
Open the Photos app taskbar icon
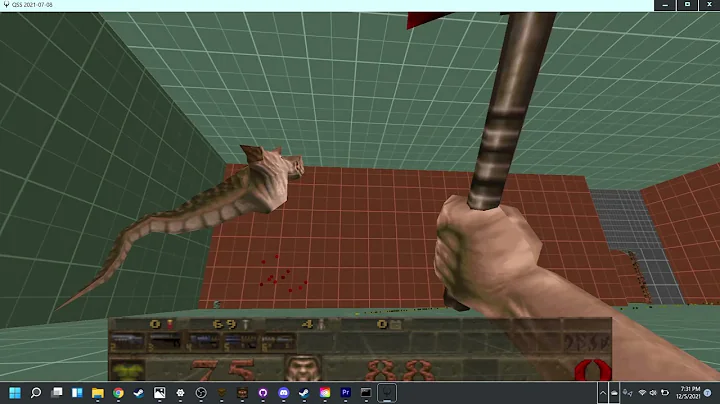pyautogui.click(x=159, y=393)
